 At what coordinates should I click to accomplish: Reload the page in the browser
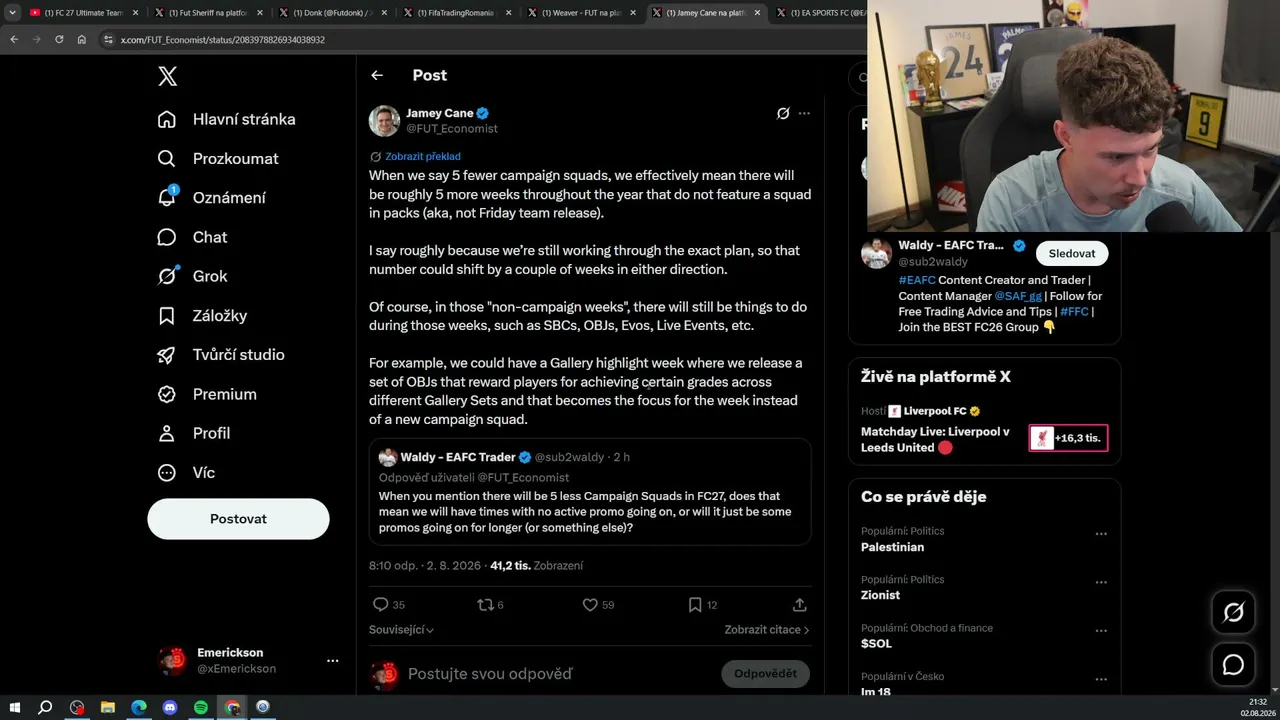click(x=59, y=39)
